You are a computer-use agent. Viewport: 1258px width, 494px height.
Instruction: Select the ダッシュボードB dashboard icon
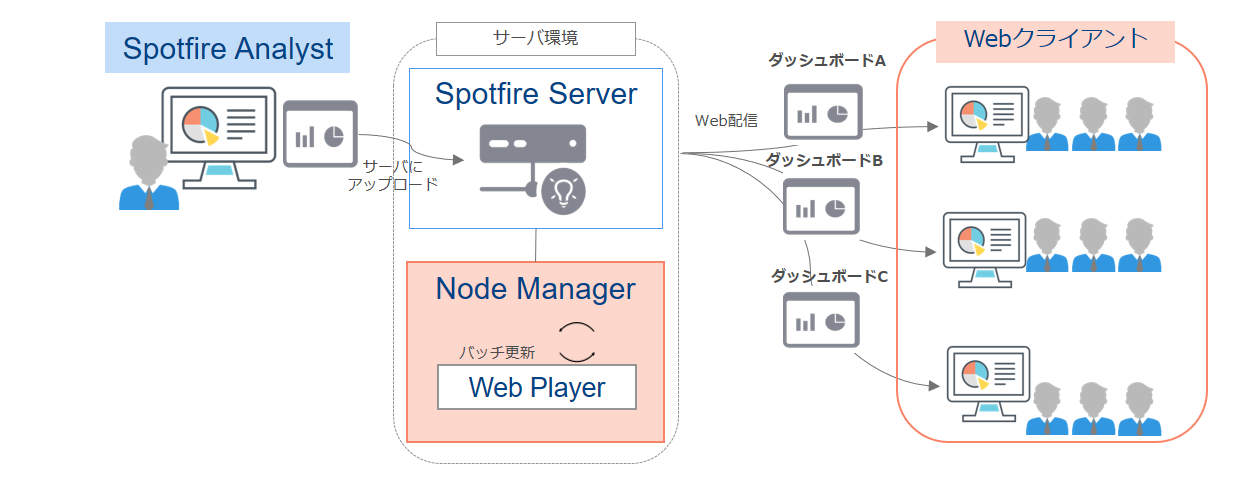pos(822,206)
